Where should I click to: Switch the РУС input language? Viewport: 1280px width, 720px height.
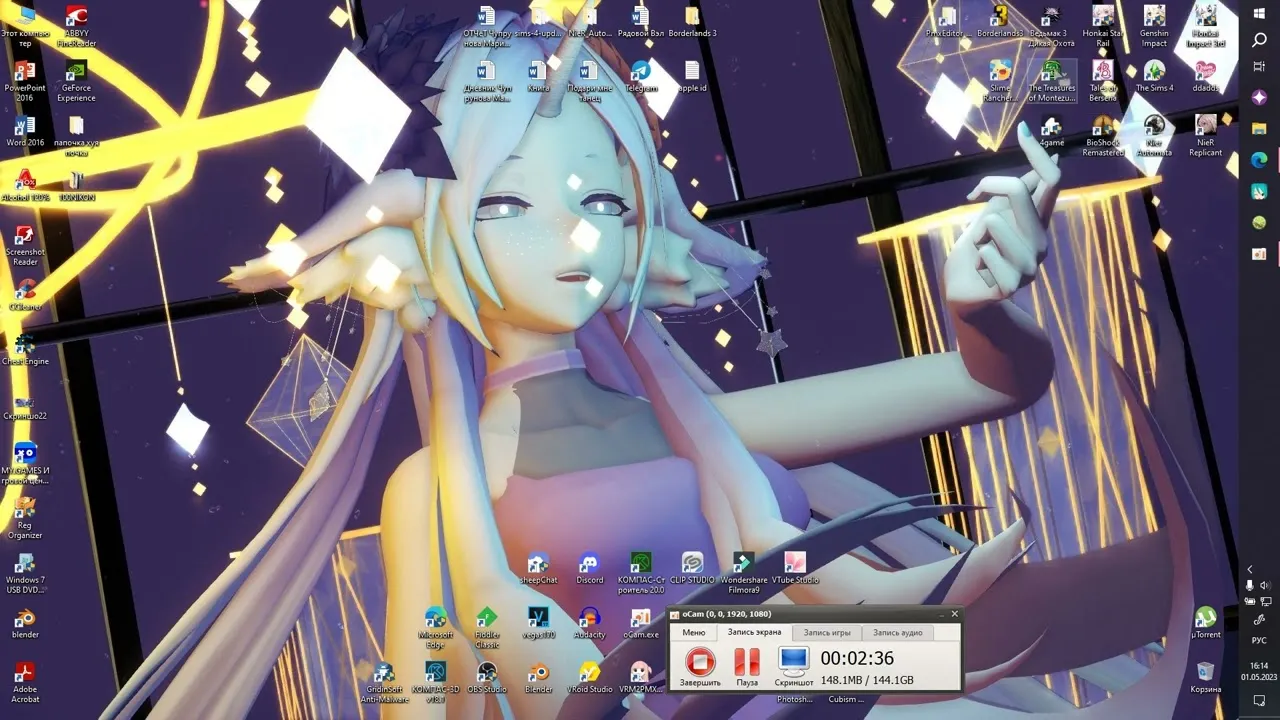point(1259,640)
